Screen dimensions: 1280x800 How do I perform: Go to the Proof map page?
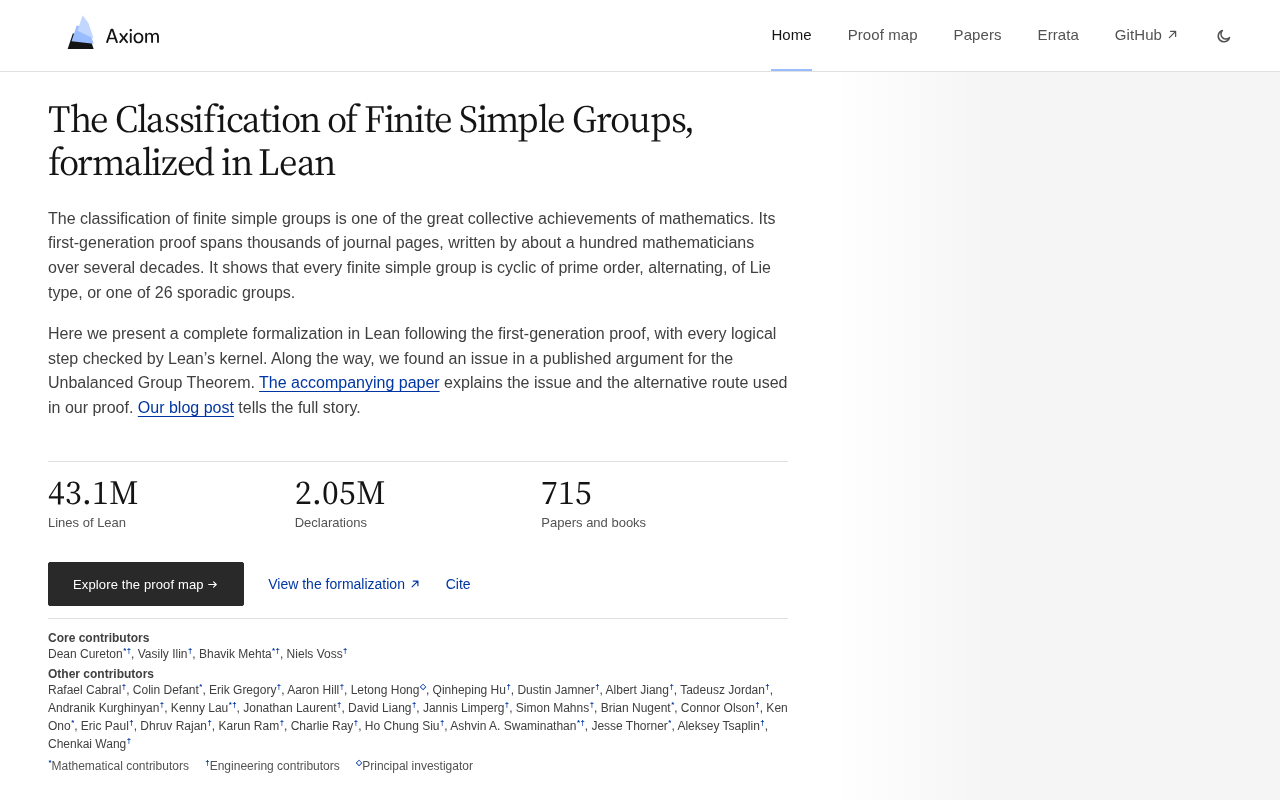[882, 35]
